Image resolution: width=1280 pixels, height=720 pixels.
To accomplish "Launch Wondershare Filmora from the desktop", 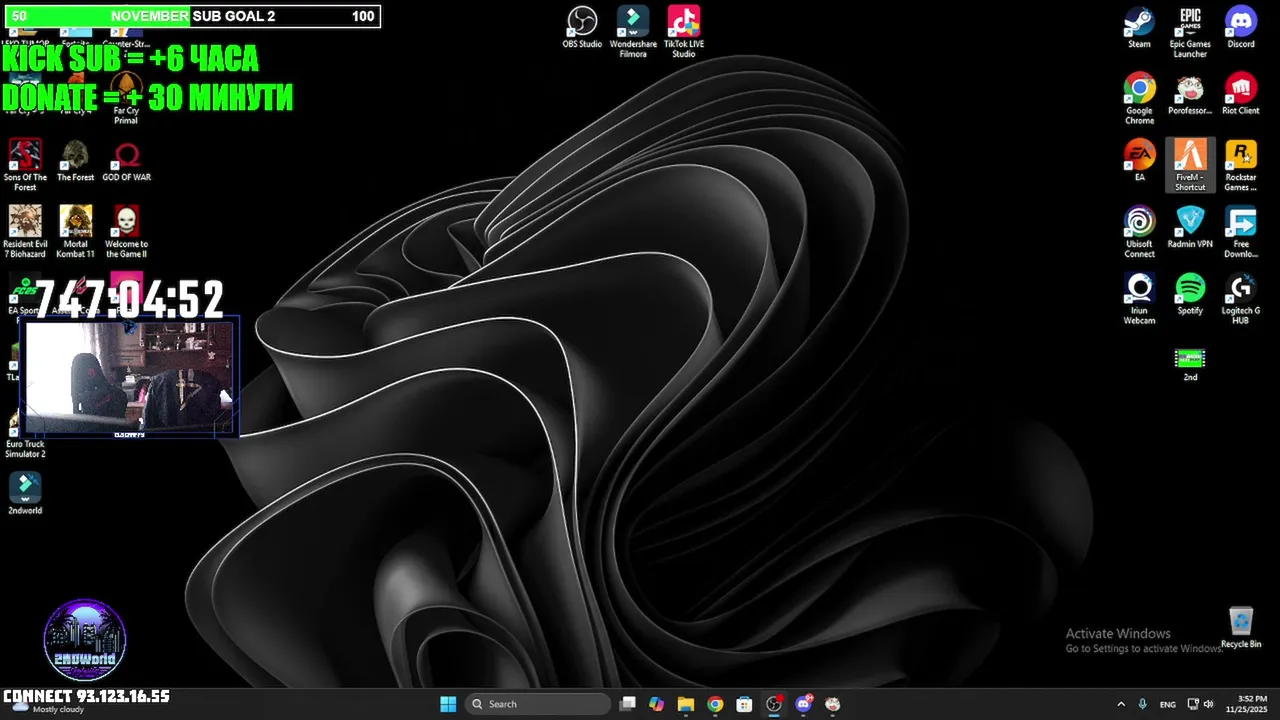I will click(x=633, y=32).
